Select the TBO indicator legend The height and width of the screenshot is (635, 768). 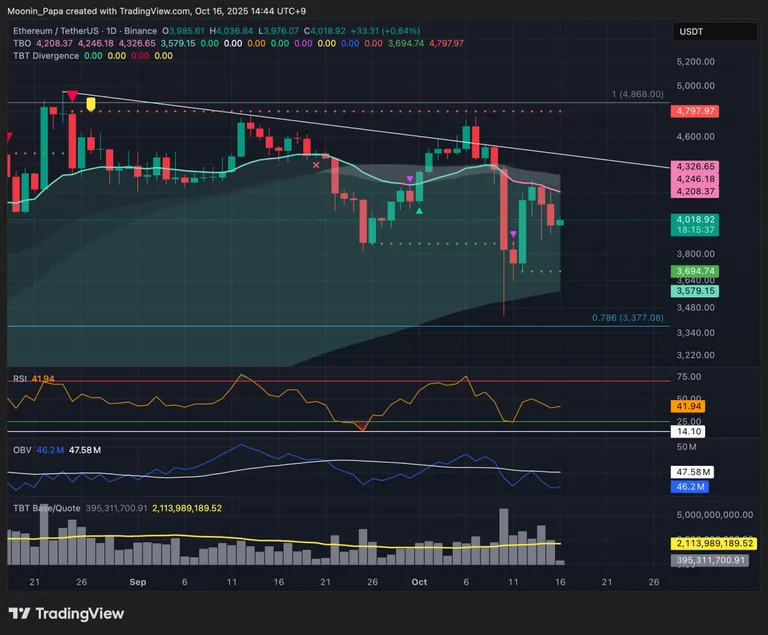(x=21, y=43)
